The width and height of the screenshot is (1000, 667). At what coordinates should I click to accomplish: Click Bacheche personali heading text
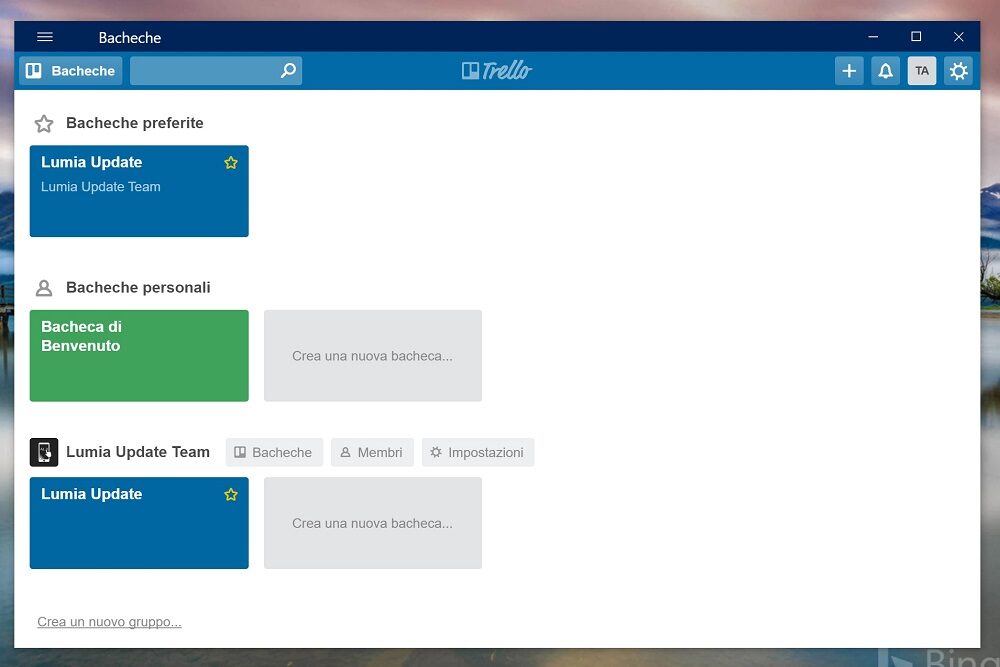[138, 288]
